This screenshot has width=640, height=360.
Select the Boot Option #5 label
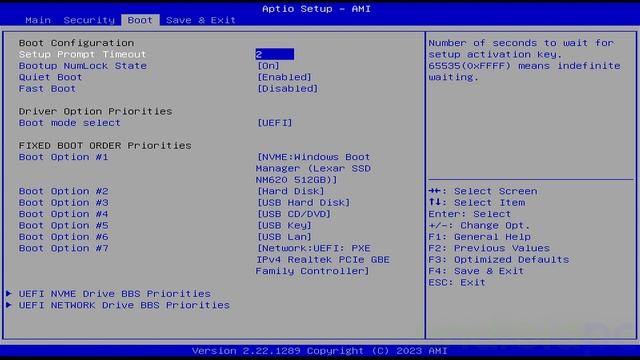(63, 225)
